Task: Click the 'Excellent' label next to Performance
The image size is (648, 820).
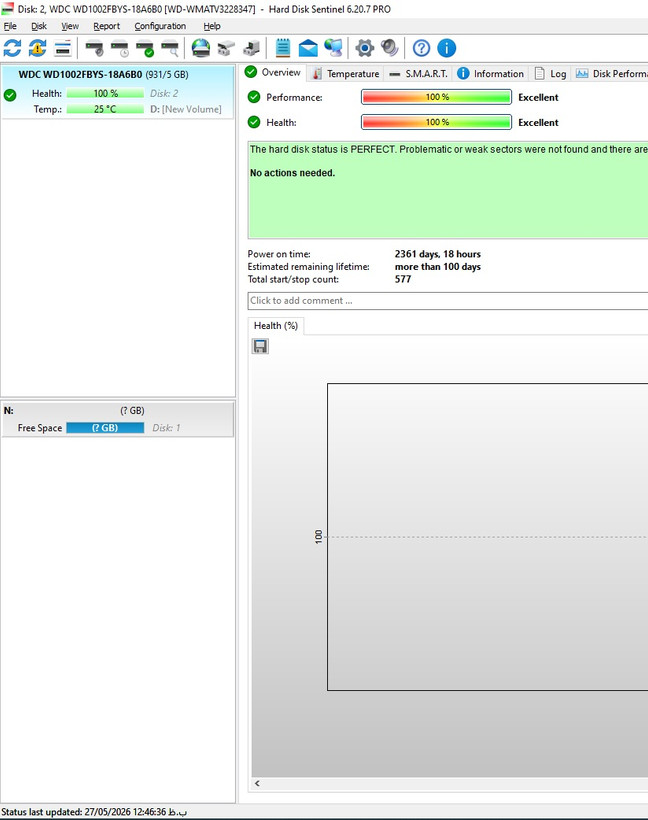Action: pyautogui.click(x=538, y=97)
